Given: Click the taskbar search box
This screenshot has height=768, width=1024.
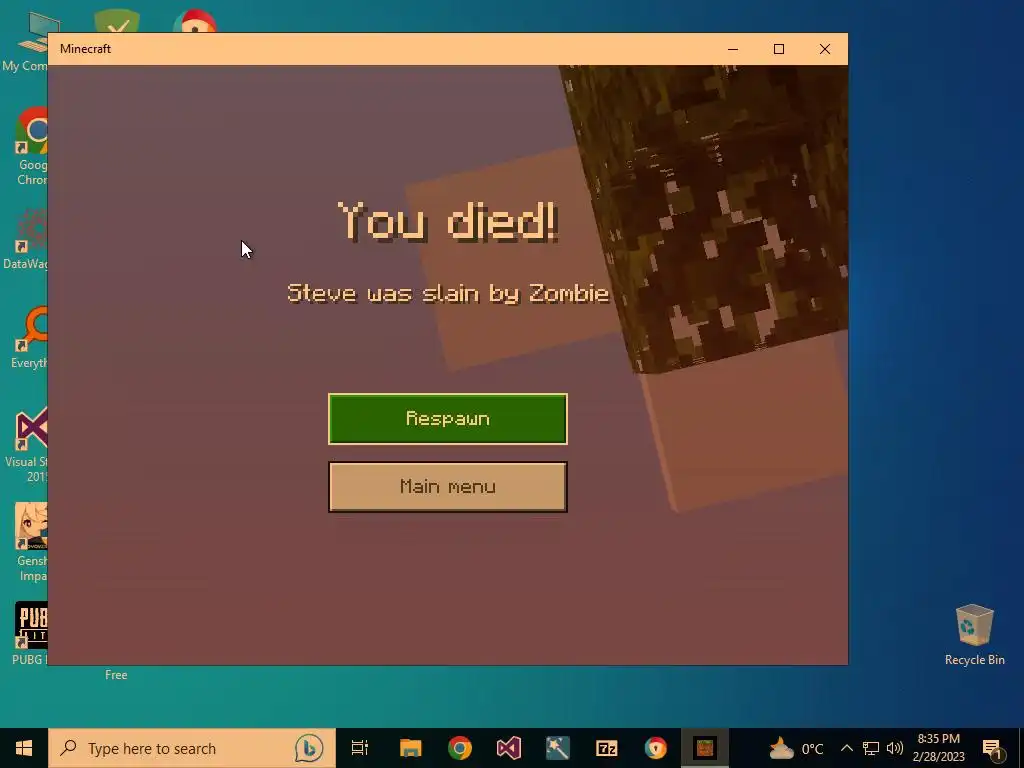Looking at the screenshot, I should click(192, 748).
